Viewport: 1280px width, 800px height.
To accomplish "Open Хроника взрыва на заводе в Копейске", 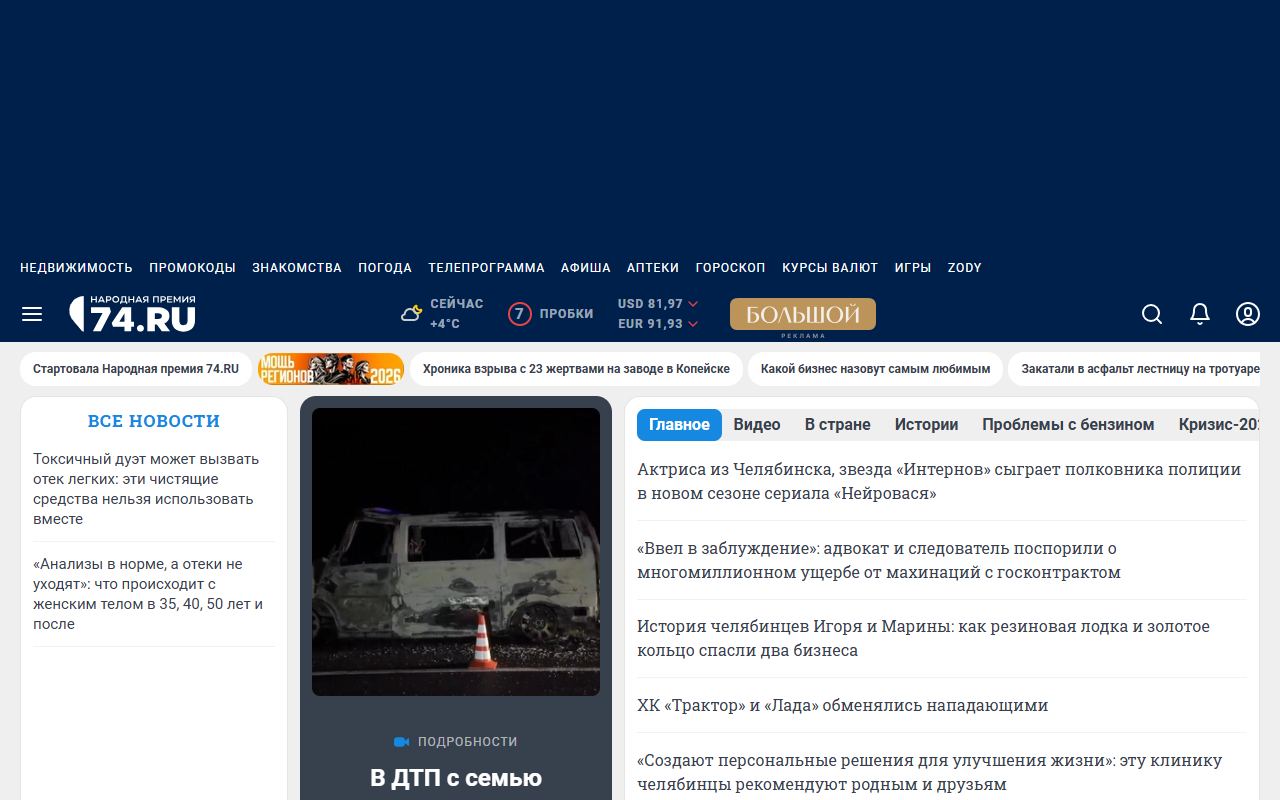I will [x=576, y=369].
